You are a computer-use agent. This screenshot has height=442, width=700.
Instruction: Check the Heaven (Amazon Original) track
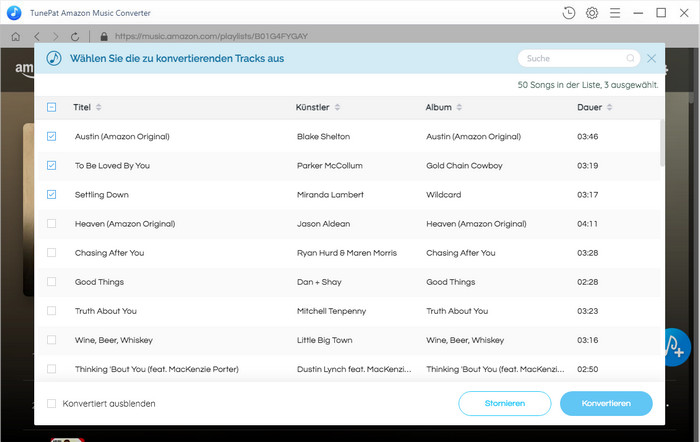(51, 223)
